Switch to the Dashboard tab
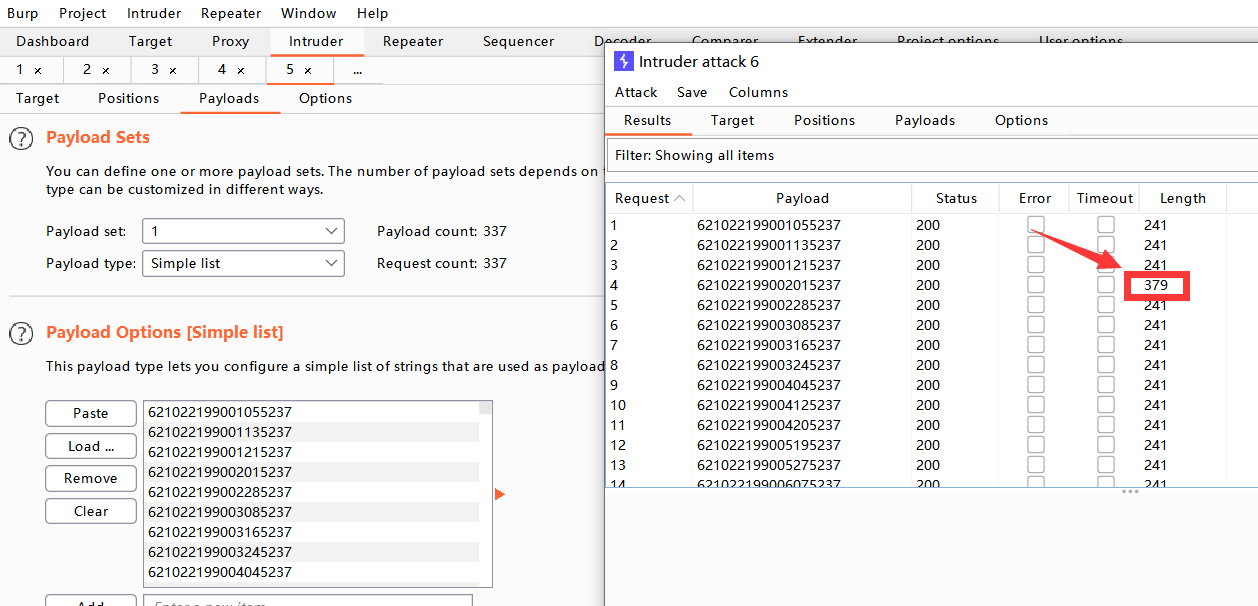The image size is (1258, 606). click(x=52, y=41)
